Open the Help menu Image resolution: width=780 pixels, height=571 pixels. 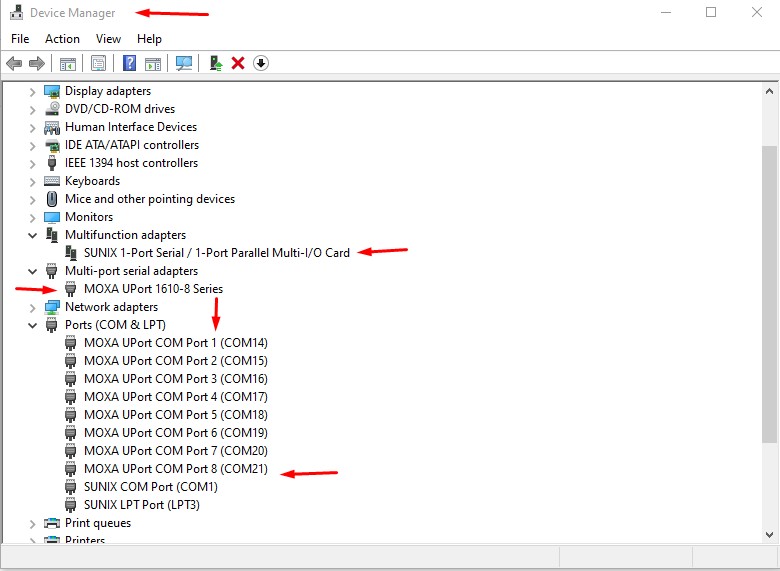[x=149, y=39]
